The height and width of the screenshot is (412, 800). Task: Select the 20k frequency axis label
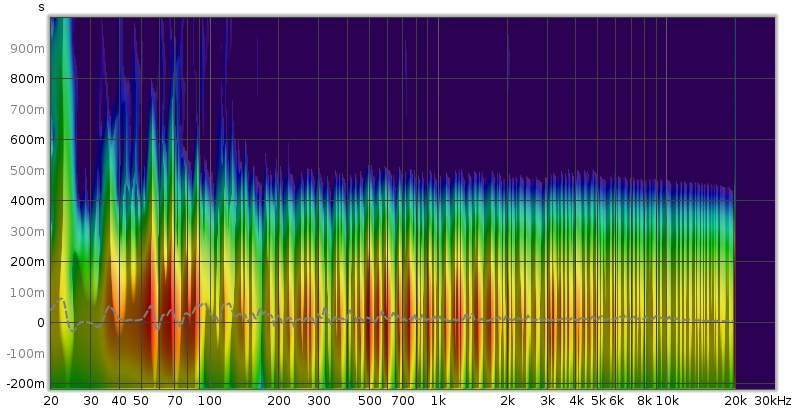(737, 401)
